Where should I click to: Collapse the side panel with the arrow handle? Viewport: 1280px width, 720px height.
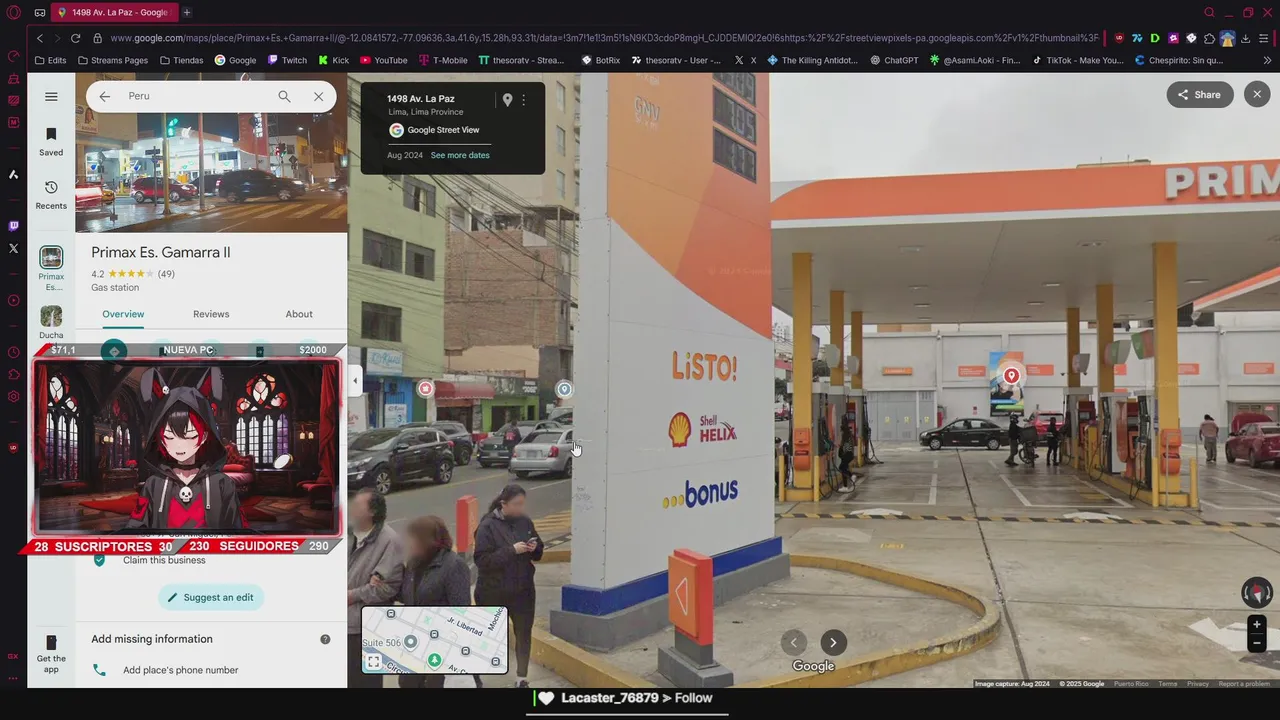point(355,381)
